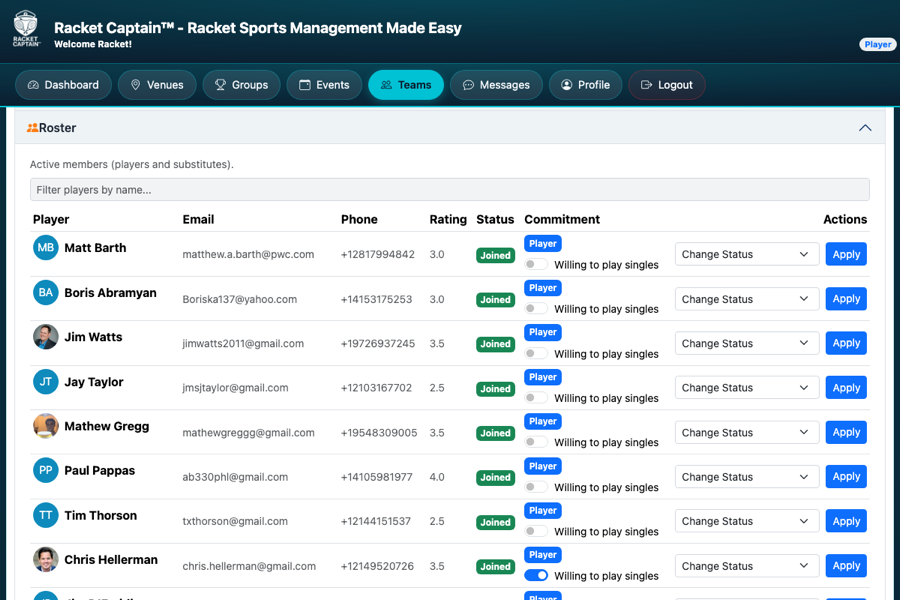Focus the Filter players by name field
The image size is (900, 600).
[x=449, y=189]
